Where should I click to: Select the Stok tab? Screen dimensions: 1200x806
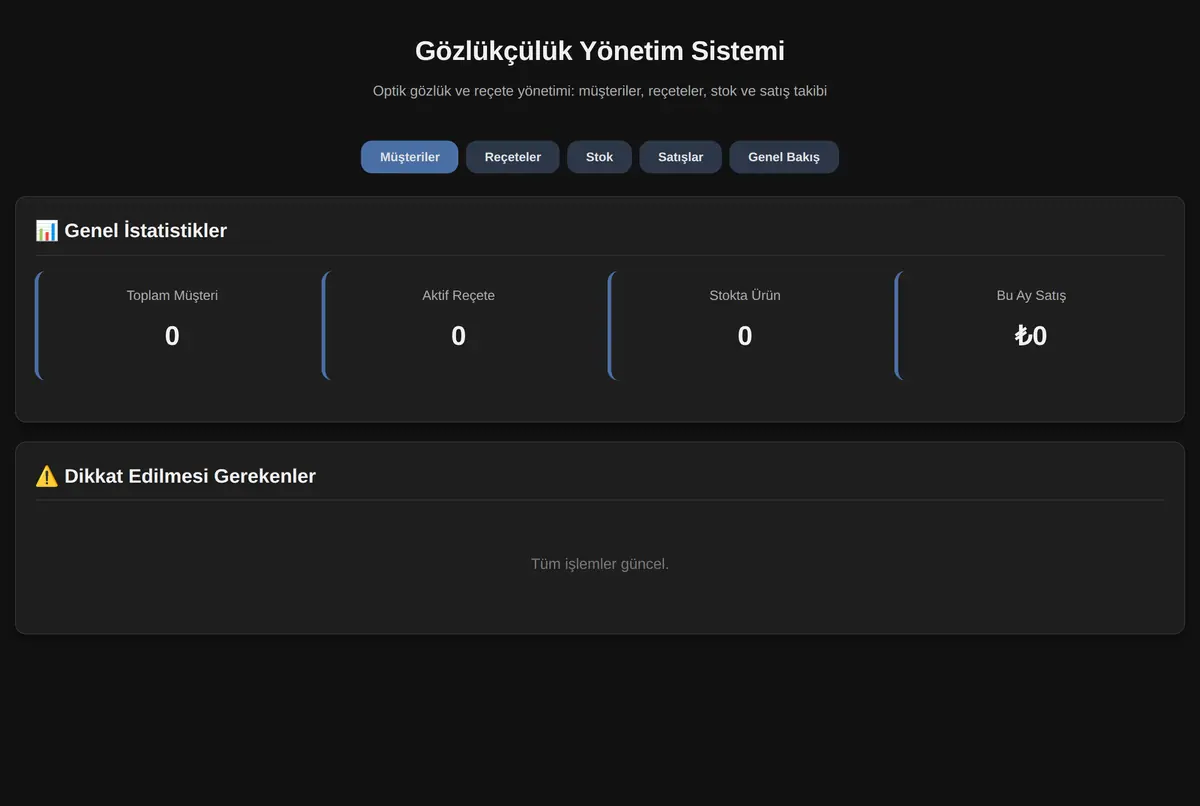pos(600,157)
